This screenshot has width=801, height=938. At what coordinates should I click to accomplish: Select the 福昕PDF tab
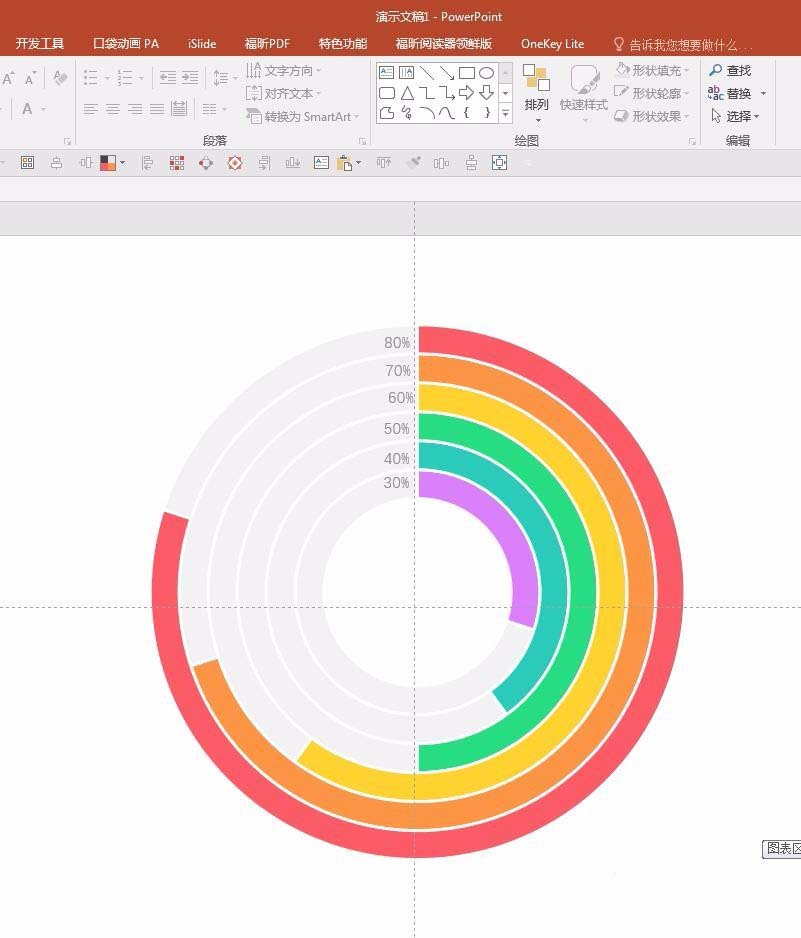tap(267, 44)
